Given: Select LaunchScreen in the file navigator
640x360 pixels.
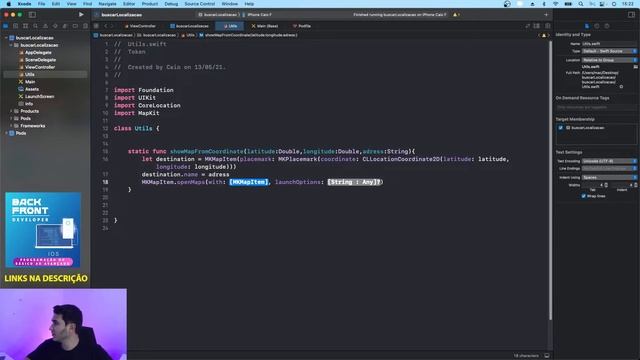Looking at the screenshot, I should [39, 96].
